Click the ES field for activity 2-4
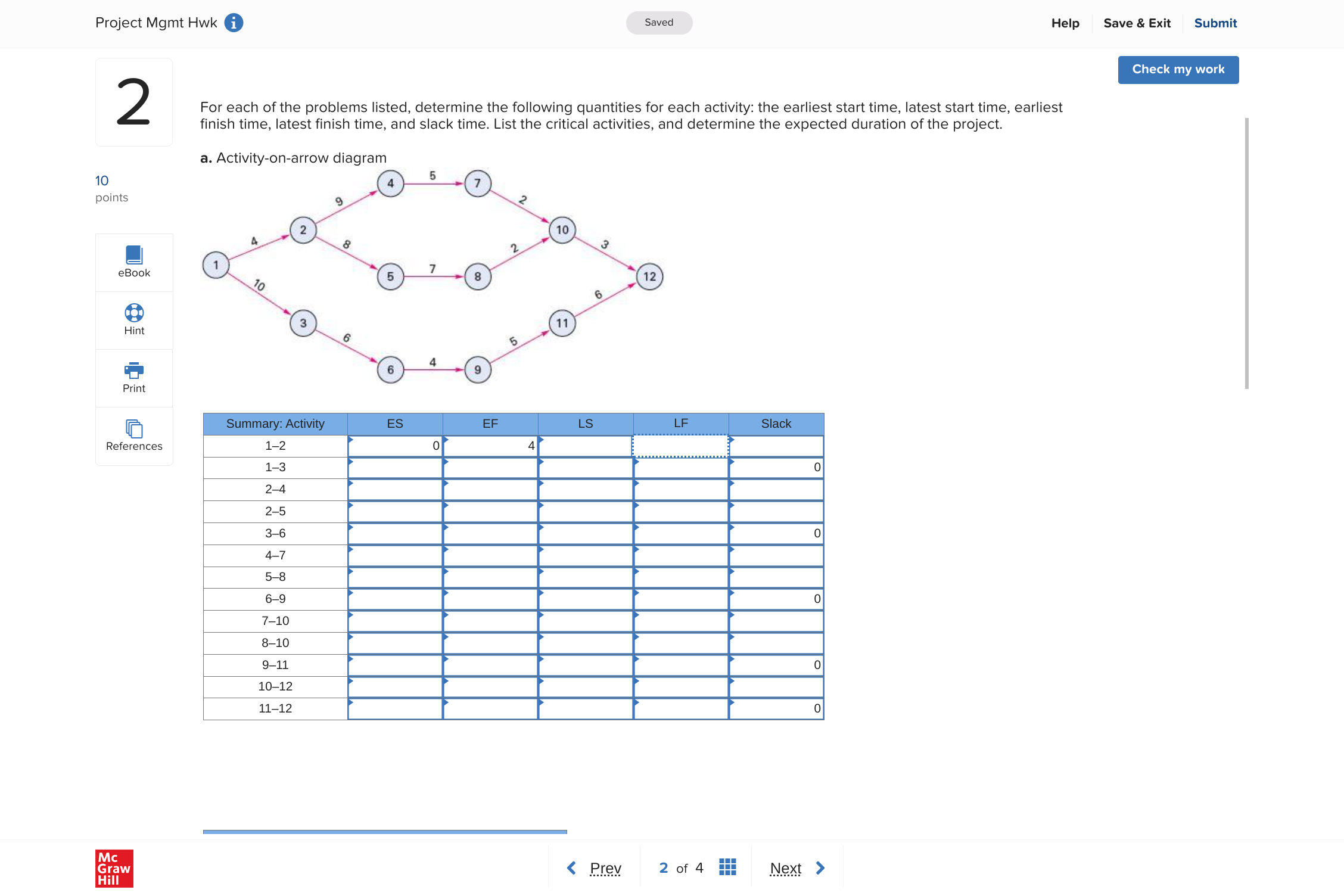 [394, 489]
